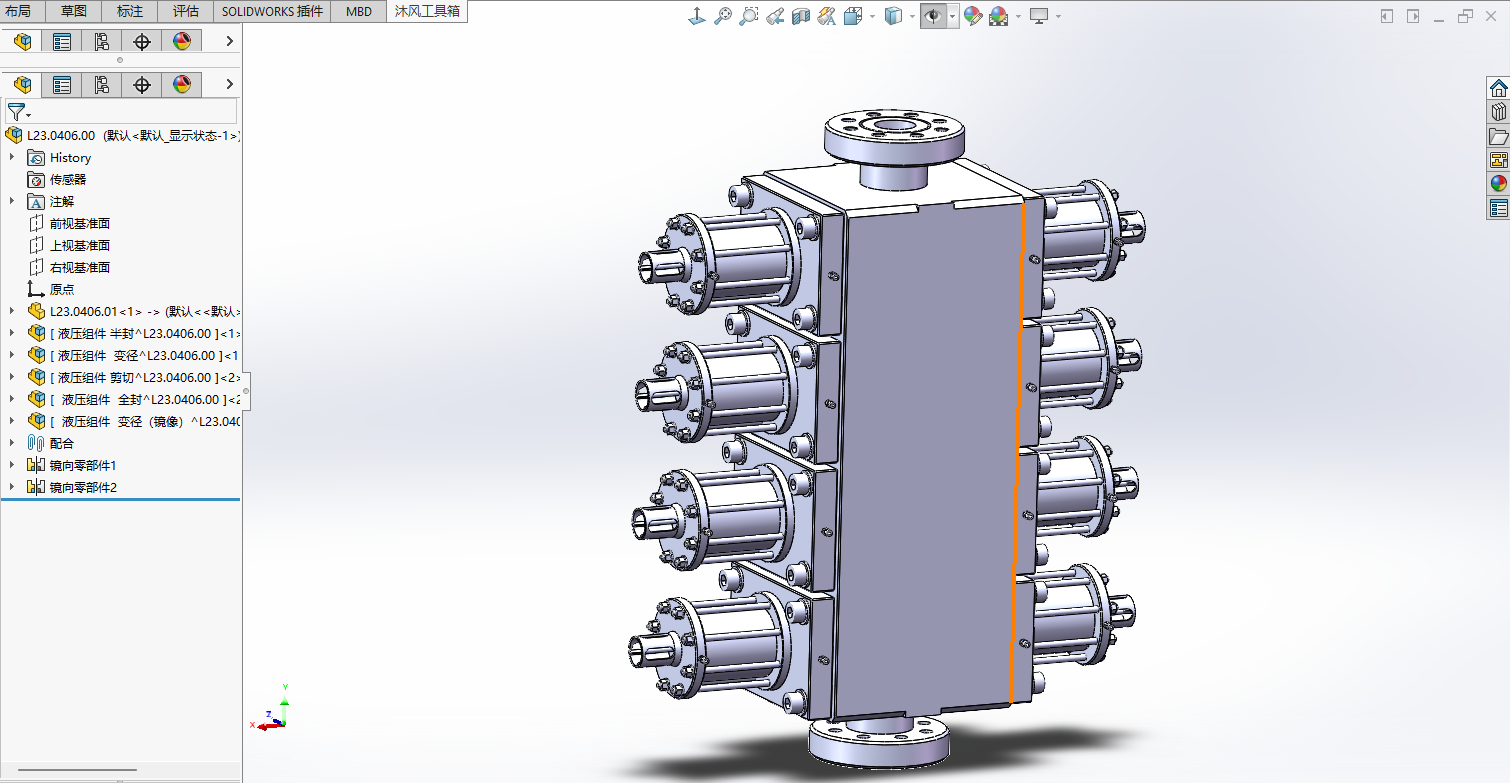Viewport: 1510px width, 783px height.
Task: Open the View Palette task pane icon
Action: (x=1498, y=160)
